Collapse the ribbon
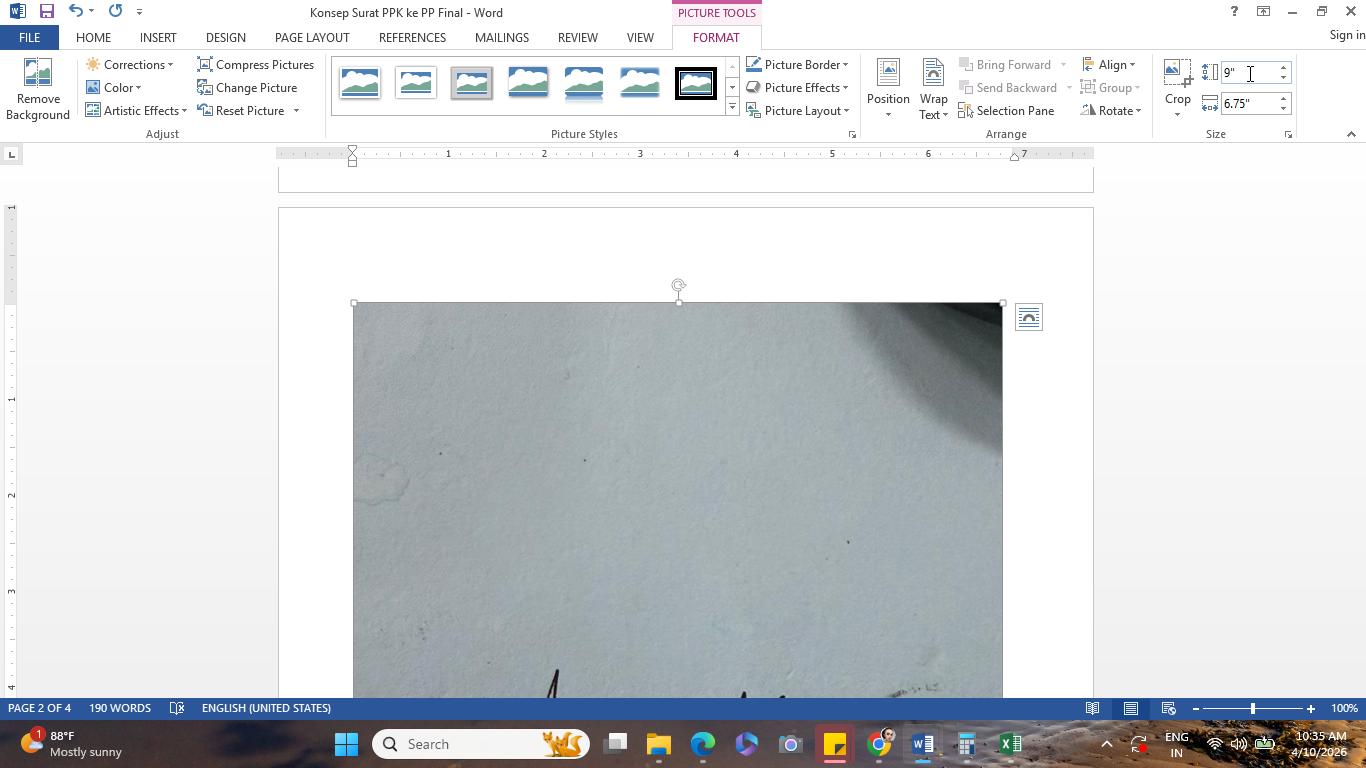Viewport: 1366px width, 768px height. point(1351,134)
